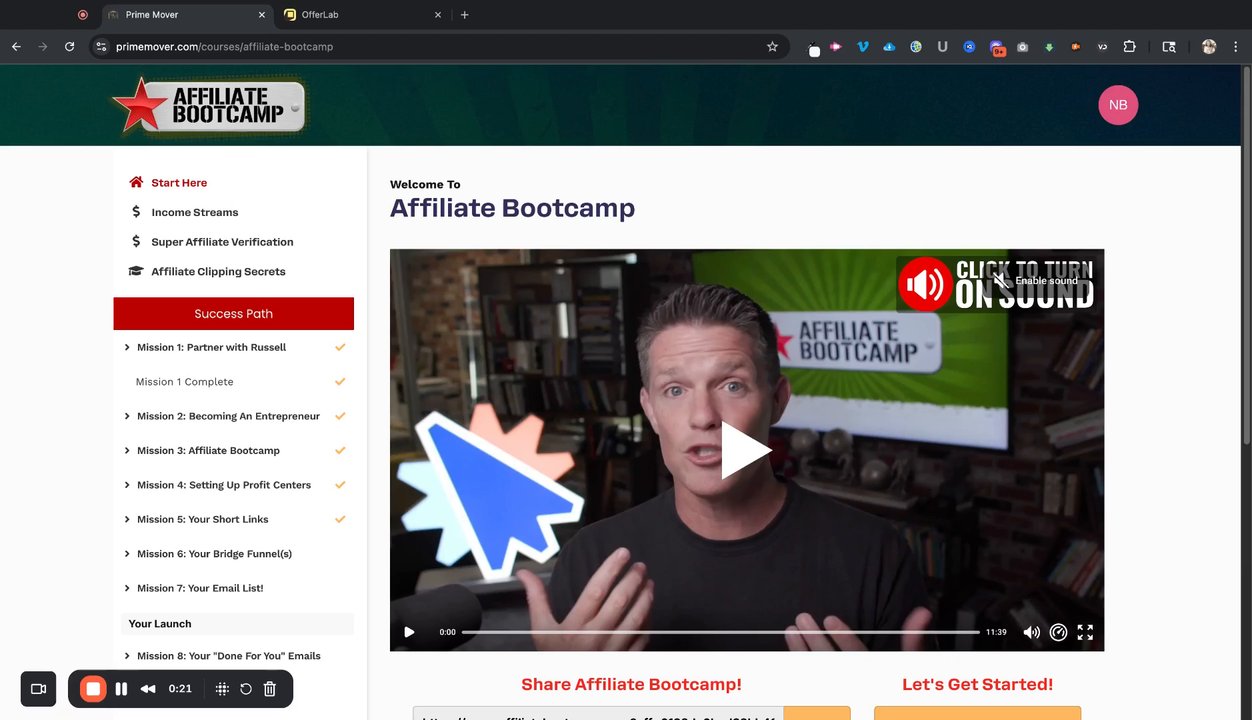Click the camera screenshot extension icon

point(1022,46)
